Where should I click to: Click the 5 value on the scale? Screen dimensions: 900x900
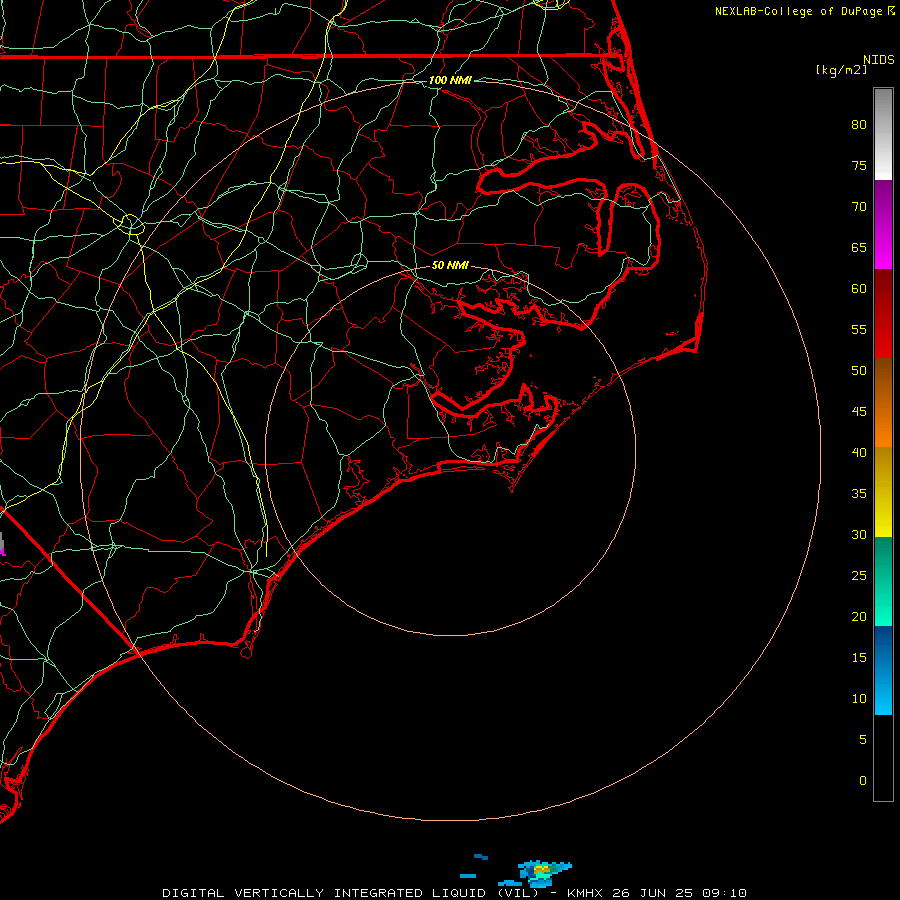click(863, 739)
